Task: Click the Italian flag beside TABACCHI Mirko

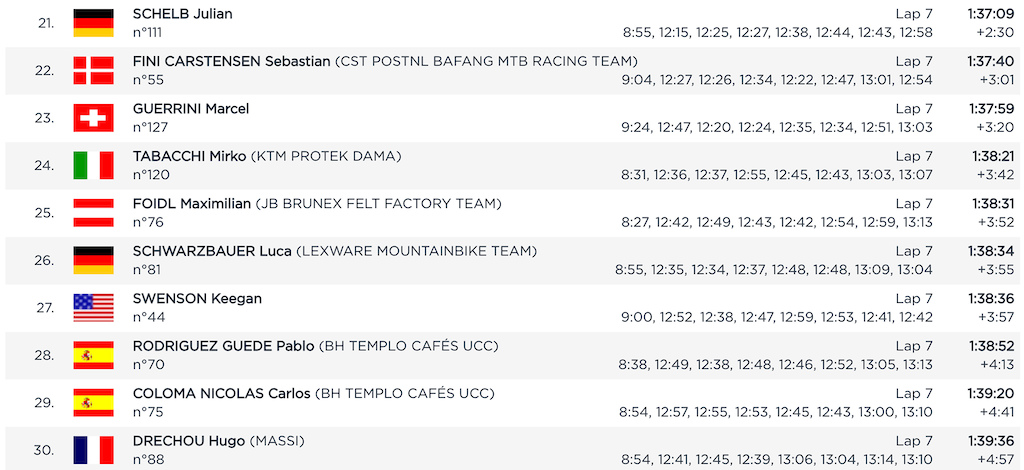Action: pyautogui.click(x=93, y=165)
